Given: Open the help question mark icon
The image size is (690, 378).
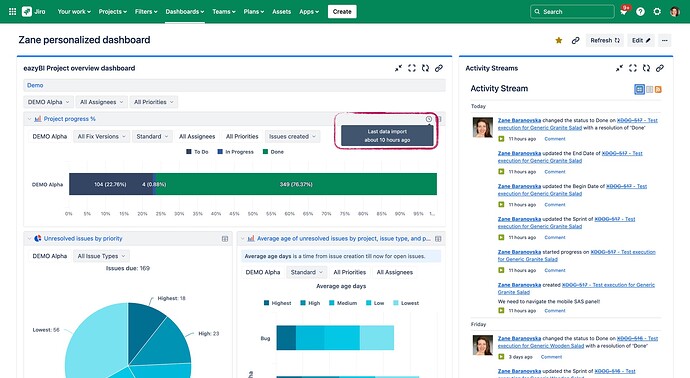Looking at the screenshot, I should 640,11.
